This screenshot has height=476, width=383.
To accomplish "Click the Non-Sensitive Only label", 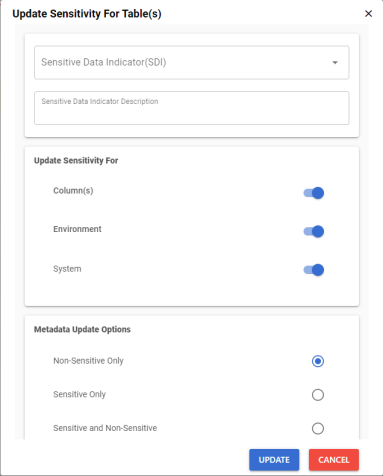I will 88,361.
